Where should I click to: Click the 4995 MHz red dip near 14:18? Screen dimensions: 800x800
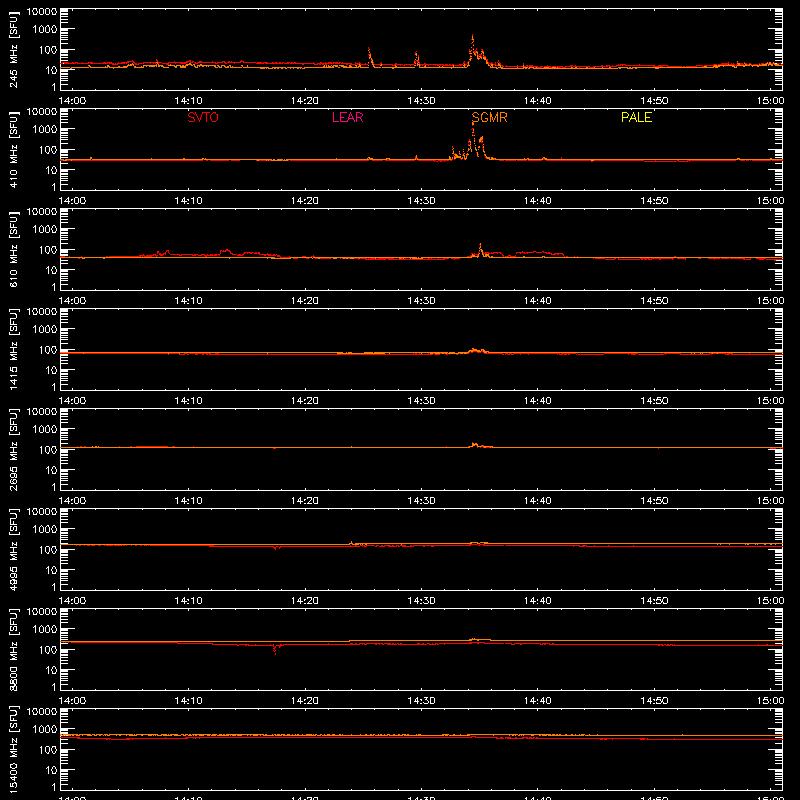[x=276, y=548]
